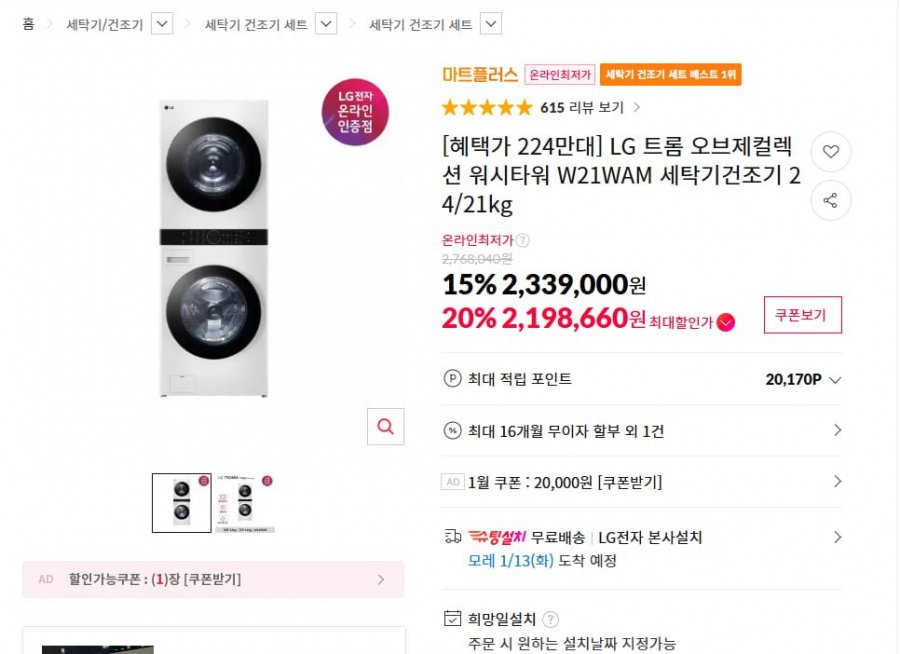900x654 pixels.
Task: Click the 쿠폰보기 button
Action: [802, 315]
